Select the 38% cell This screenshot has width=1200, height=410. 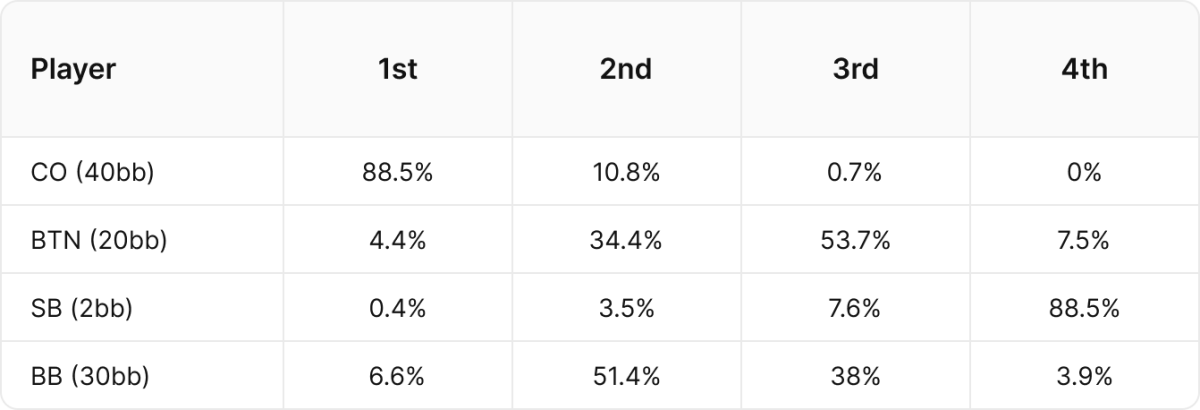click(x=855, y=377)
